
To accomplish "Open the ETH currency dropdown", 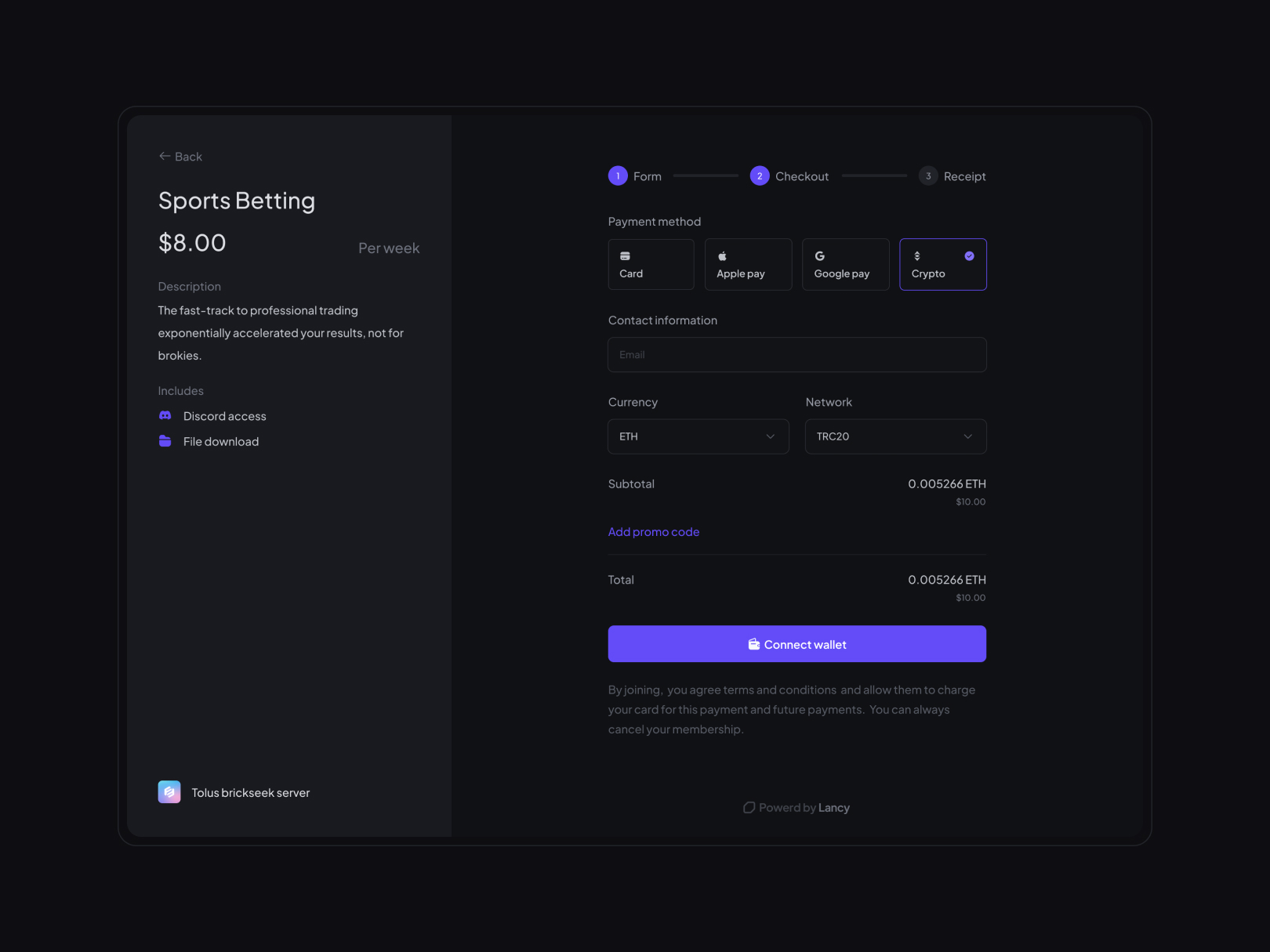I will (698, 436).
